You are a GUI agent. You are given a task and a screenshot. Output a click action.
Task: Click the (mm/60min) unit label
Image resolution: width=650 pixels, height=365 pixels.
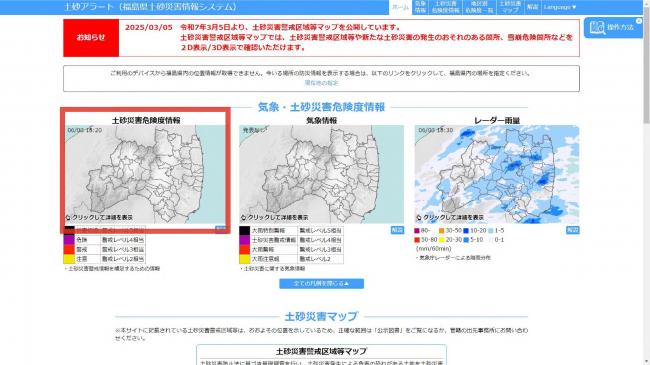434,249
